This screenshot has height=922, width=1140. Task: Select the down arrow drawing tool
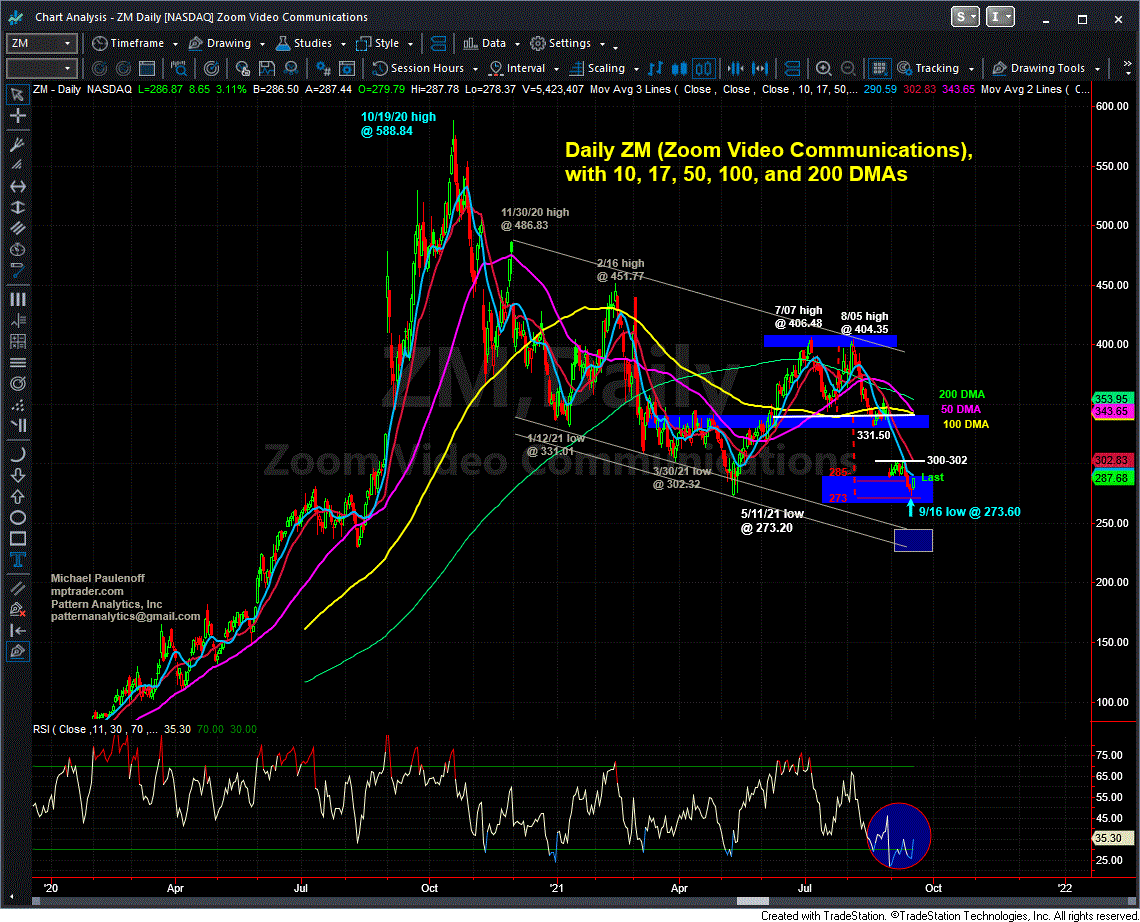tap(17, 476)
